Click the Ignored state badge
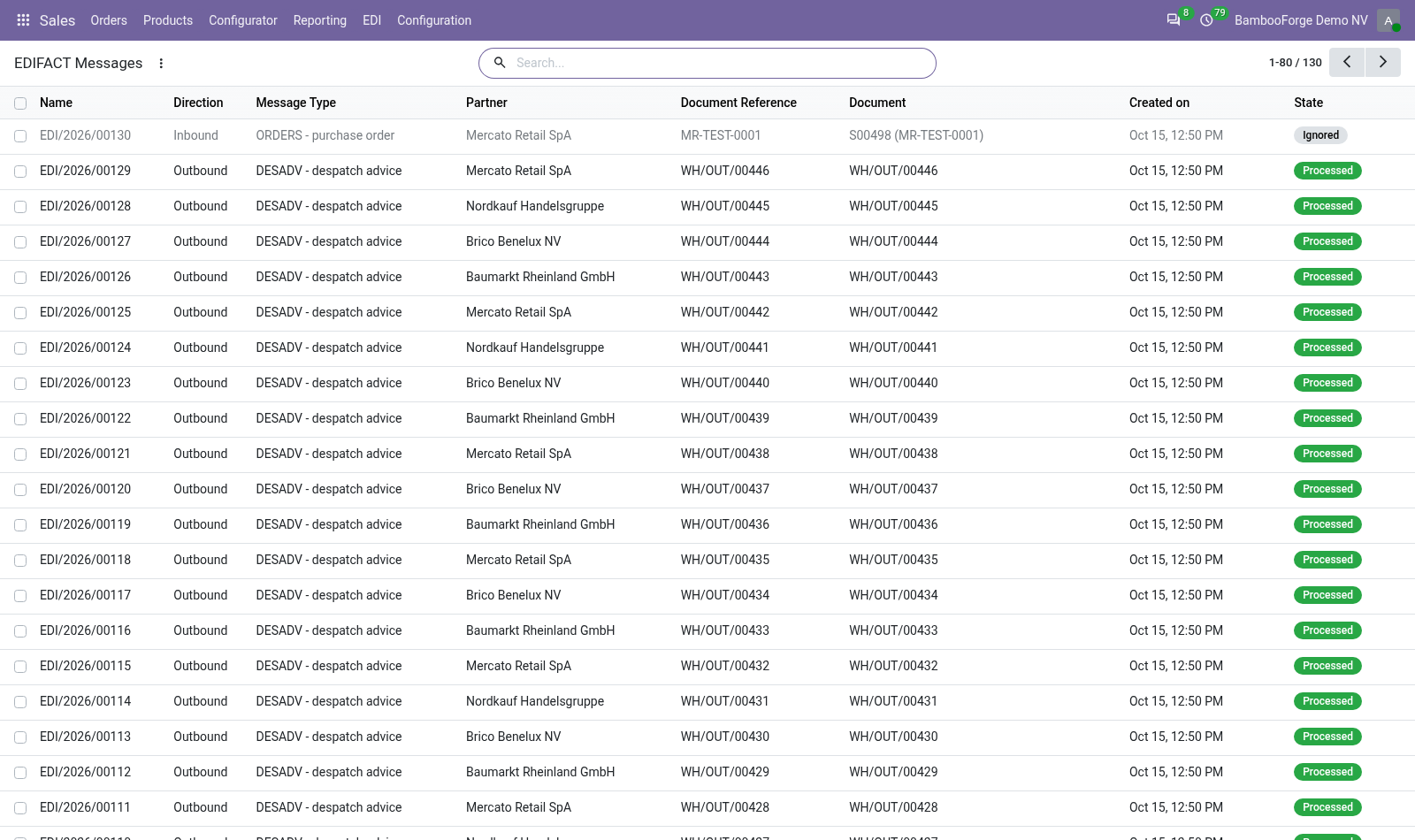Screen dimensions: 1415x840 [x=1320, y=135]
